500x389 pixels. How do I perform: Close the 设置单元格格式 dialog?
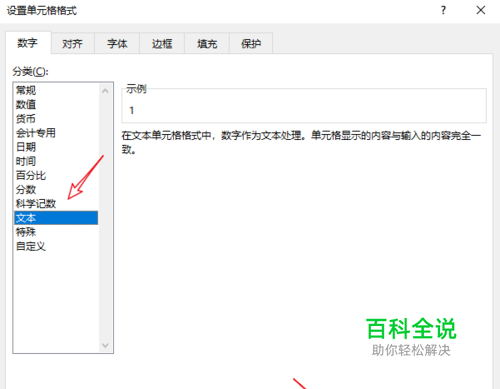pos(481,10)
